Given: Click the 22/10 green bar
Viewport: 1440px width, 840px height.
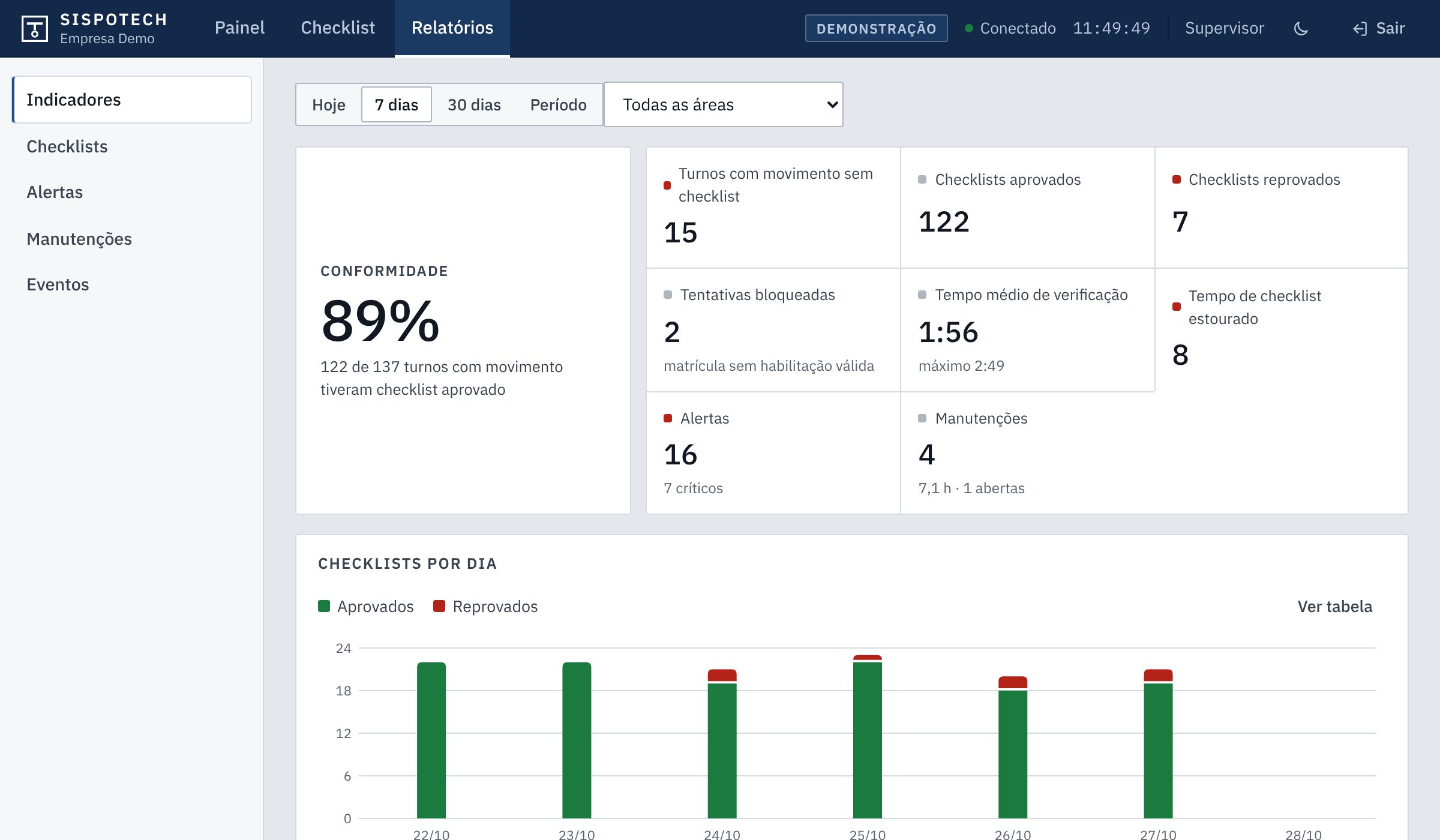Looking at the screenshot, I should coord(431,740).
